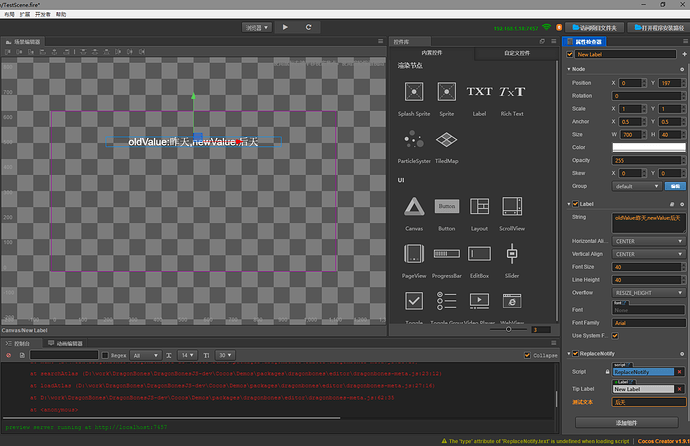Collapse the Label section triangle

click(569, 204)
